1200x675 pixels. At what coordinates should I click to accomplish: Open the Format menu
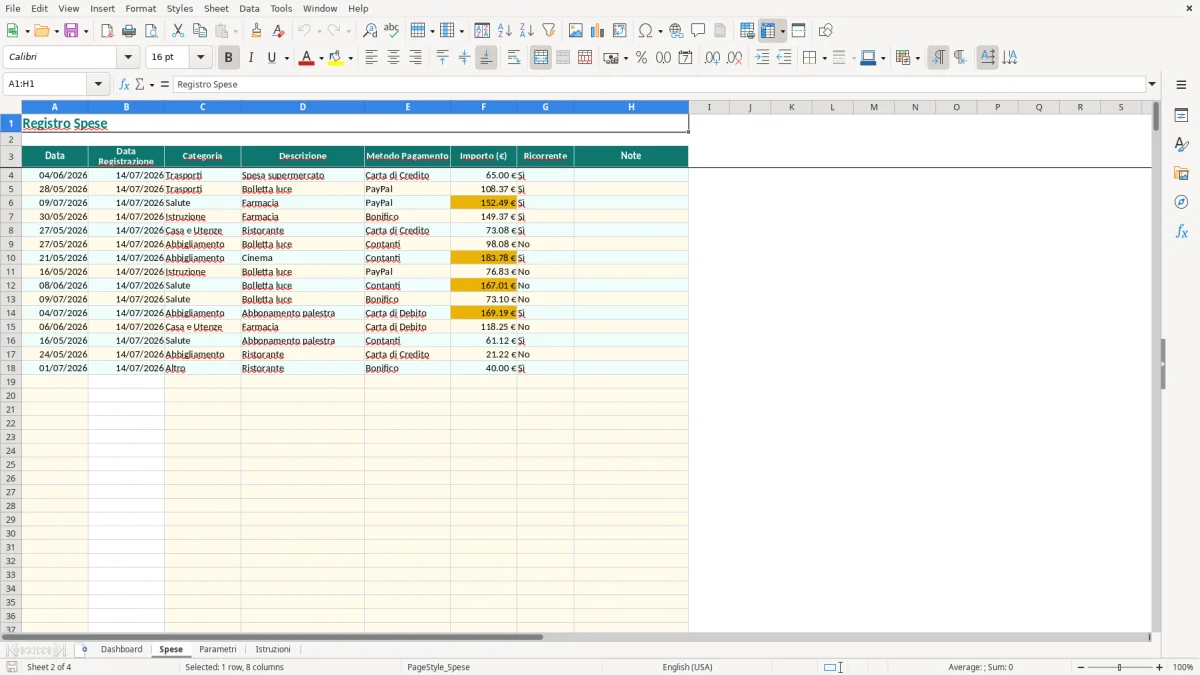pos(141,8)
